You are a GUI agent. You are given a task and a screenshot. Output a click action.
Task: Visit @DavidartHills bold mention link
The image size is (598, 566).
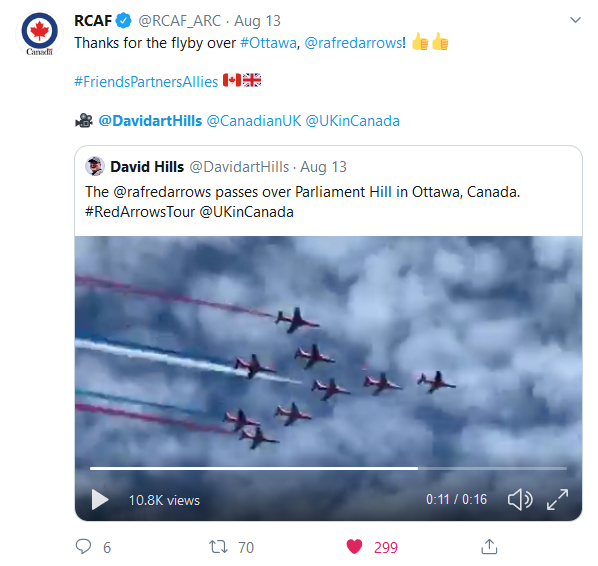point(150,121)
